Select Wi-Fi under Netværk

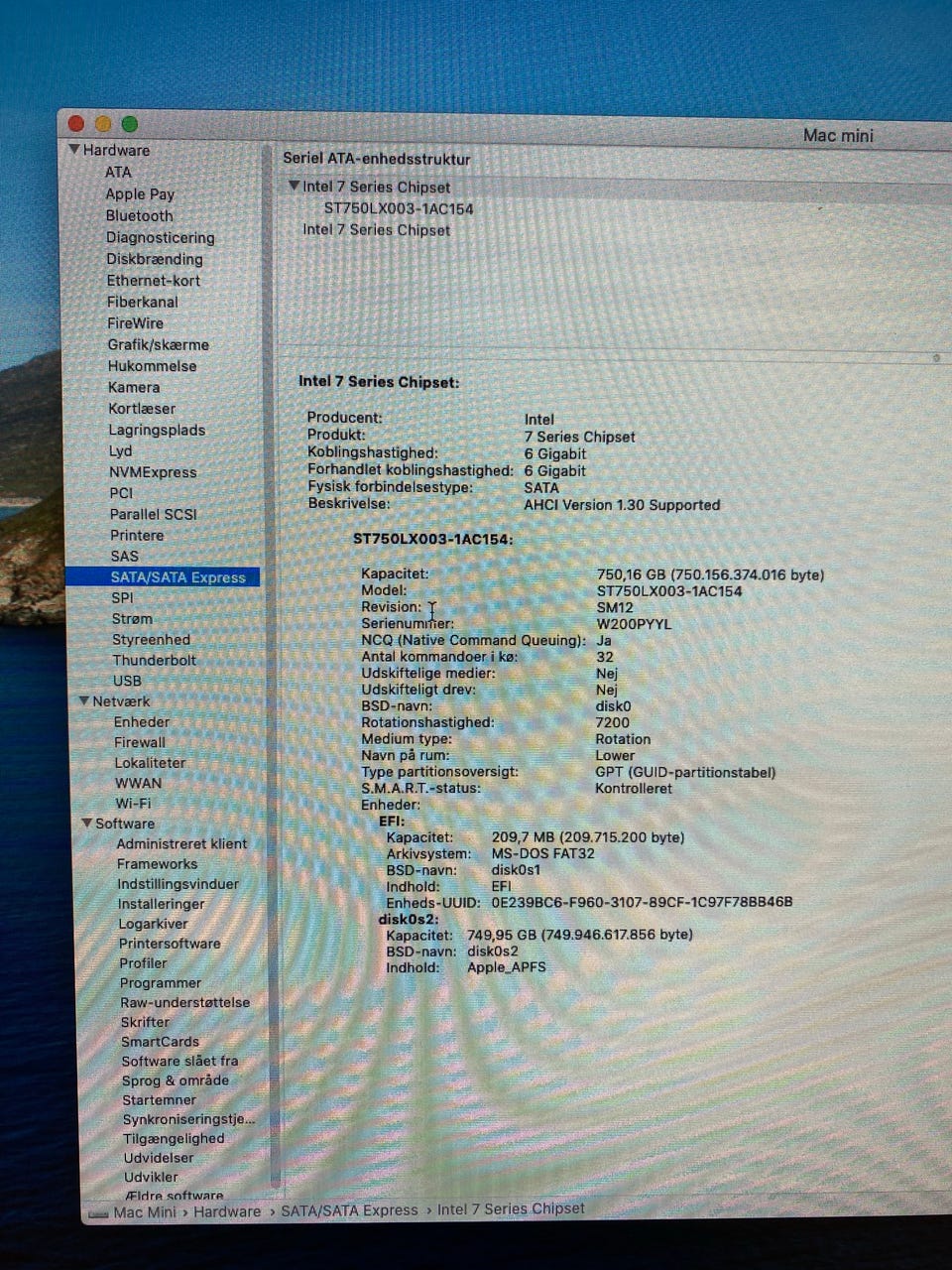[133, 804]
